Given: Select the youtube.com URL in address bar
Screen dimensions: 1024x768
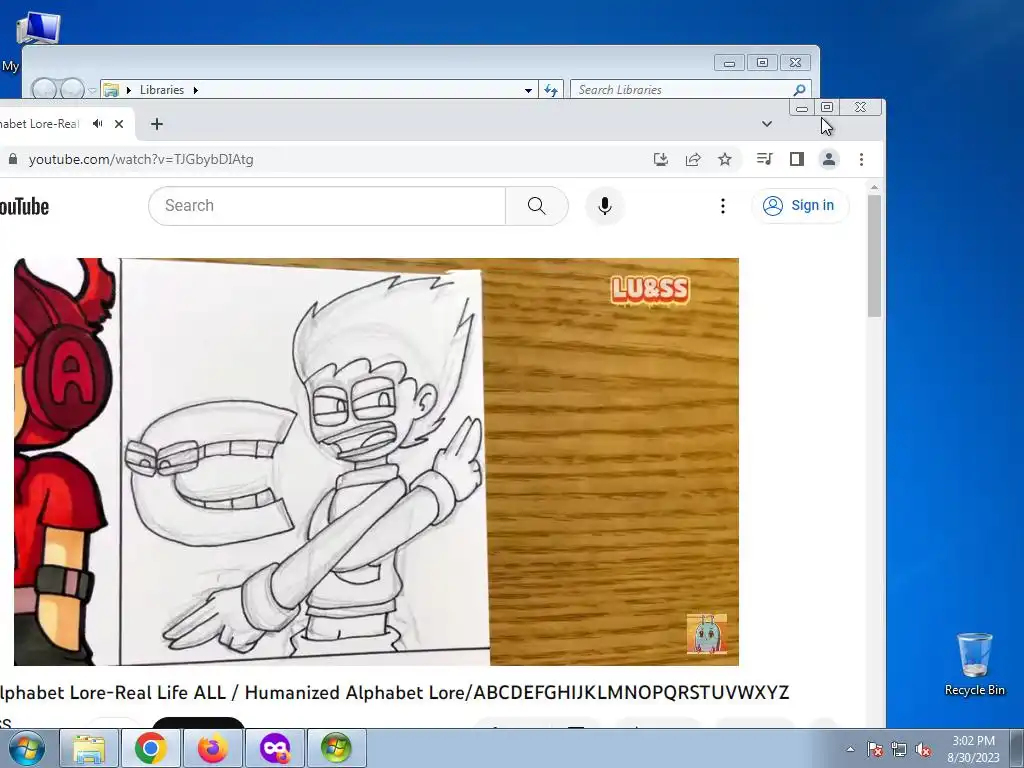Looking at the screenshot, I should (x=141, y=159).
